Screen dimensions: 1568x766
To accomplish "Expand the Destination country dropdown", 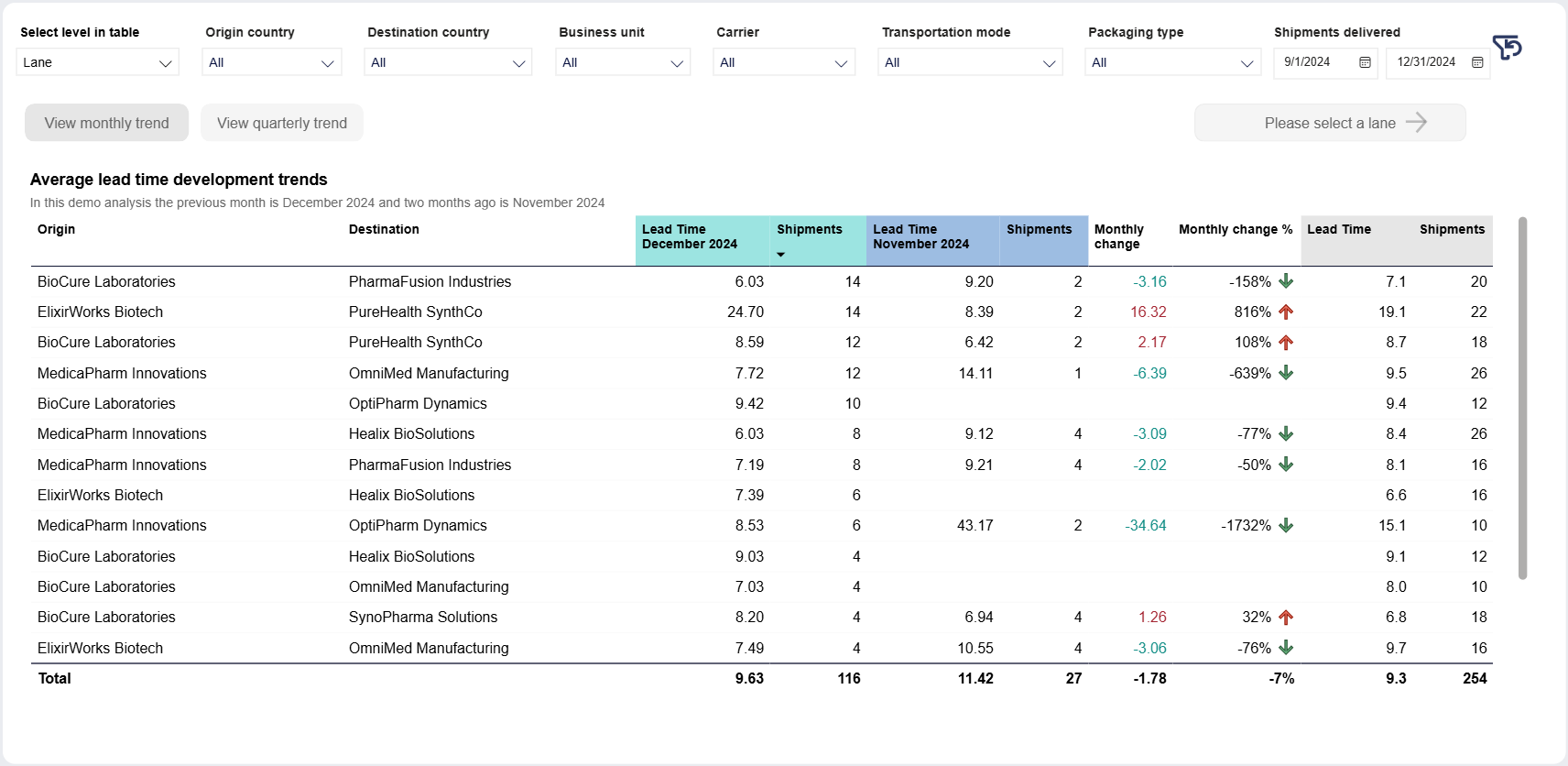I will pos(448,62).
